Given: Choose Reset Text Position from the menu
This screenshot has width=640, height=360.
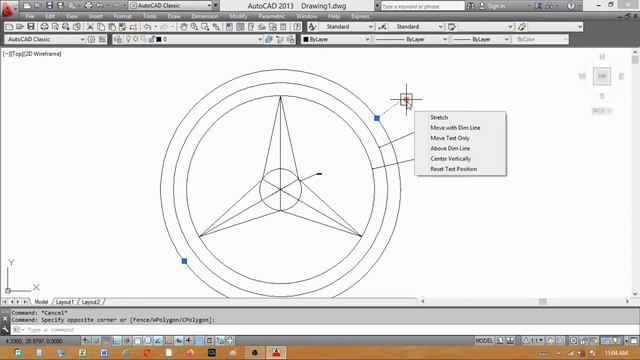Looking at the screenshot, I should point(453,169).
